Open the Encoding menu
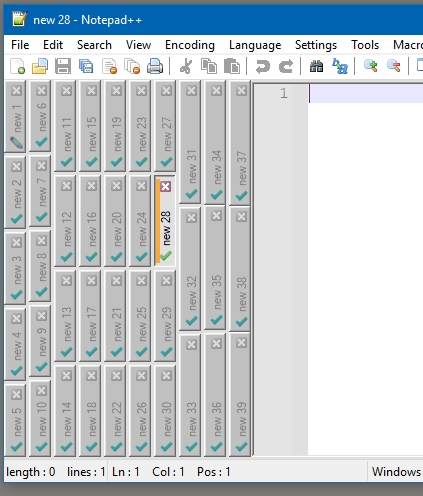The width and height of the screenshot is (423, 496). tap(190, 45)
